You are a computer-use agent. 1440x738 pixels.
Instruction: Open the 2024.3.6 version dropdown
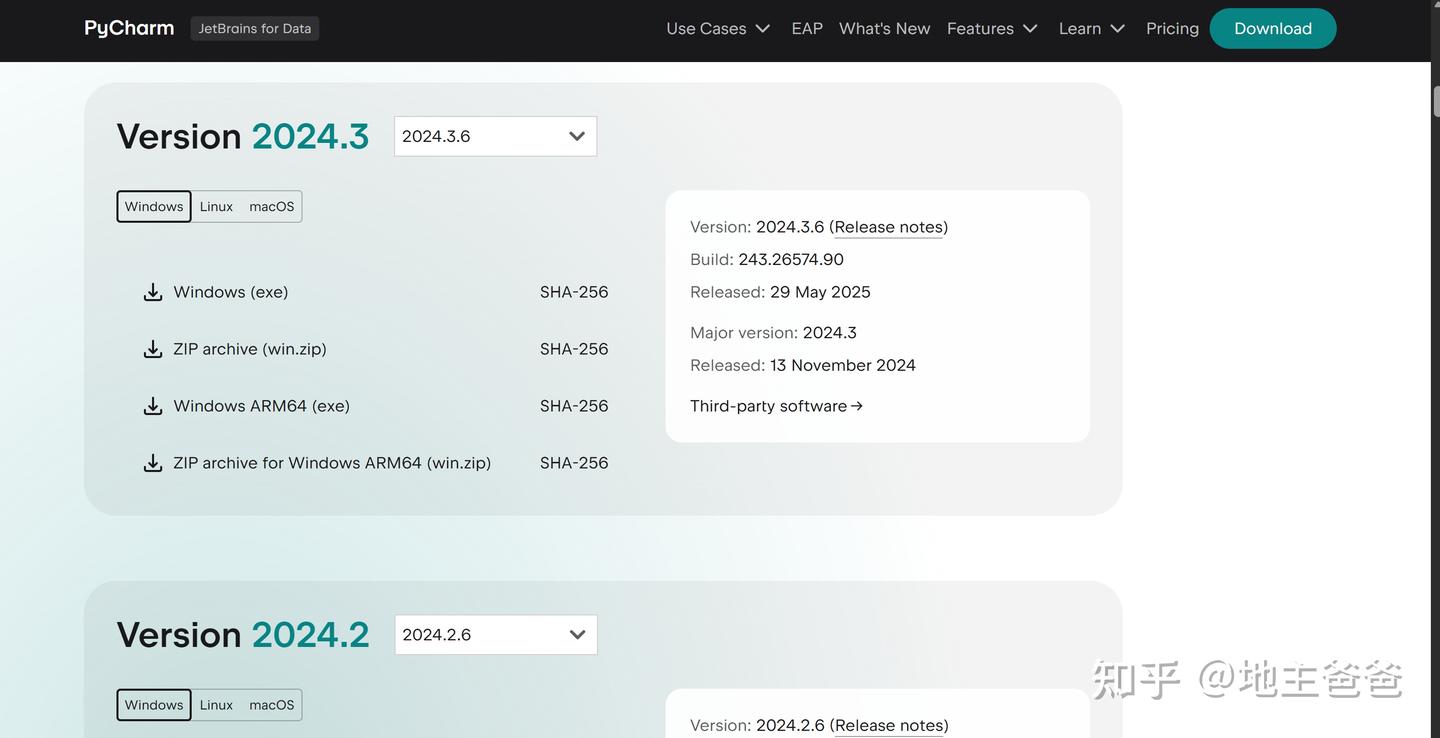tap(495, 136)
